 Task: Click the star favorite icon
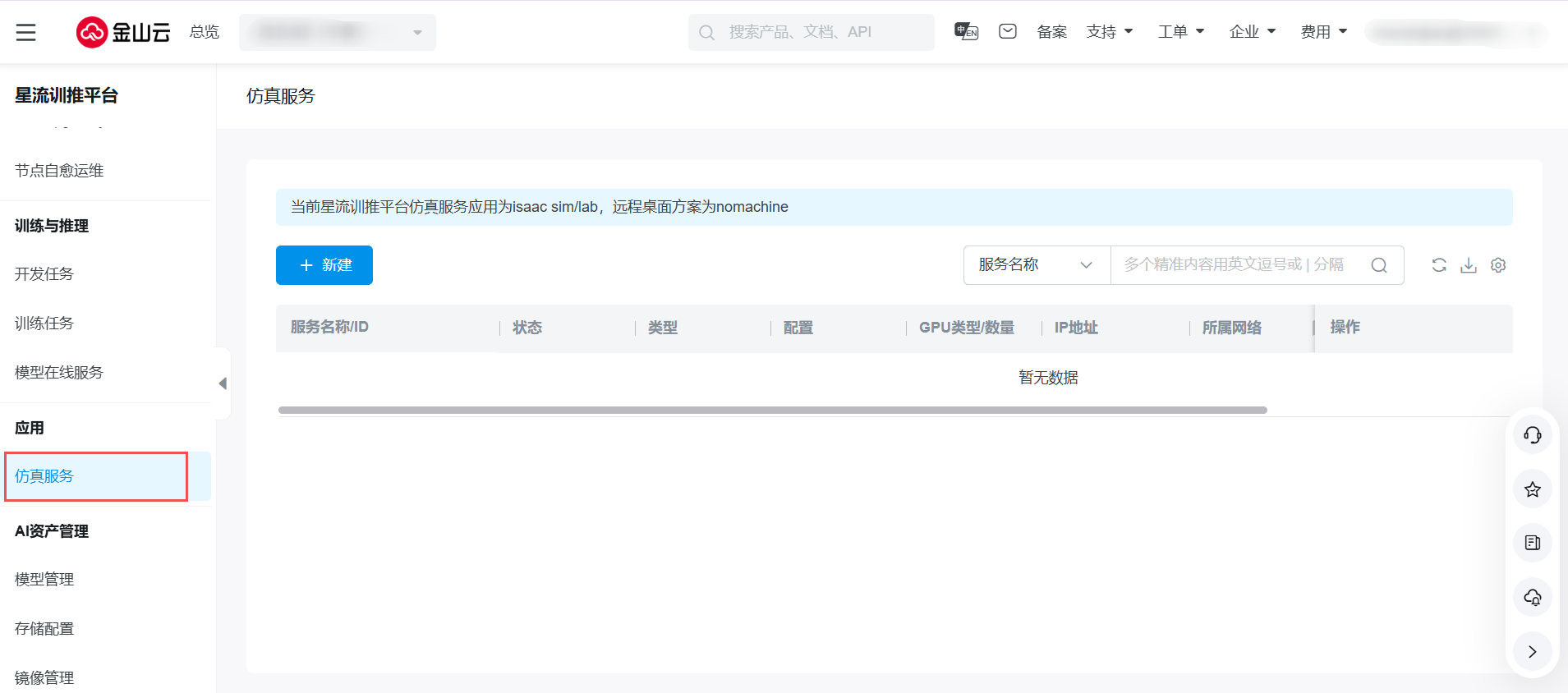coord(1532,489)
